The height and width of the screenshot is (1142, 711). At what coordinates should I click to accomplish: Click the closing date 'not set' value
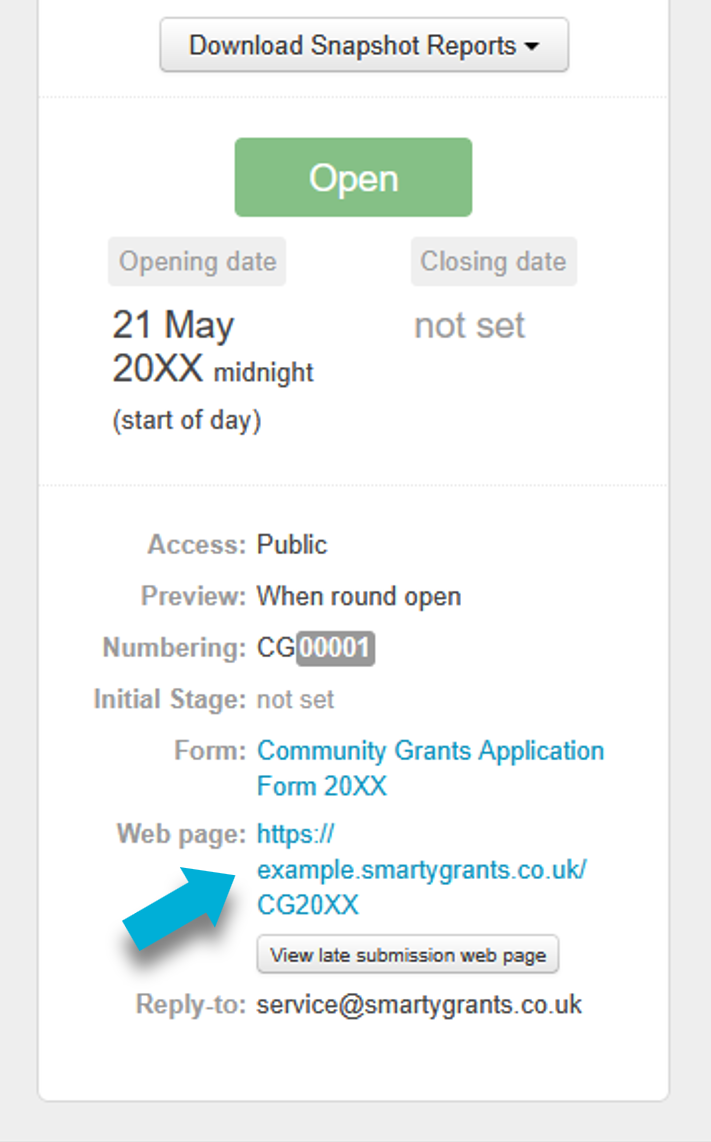(469, 326)
